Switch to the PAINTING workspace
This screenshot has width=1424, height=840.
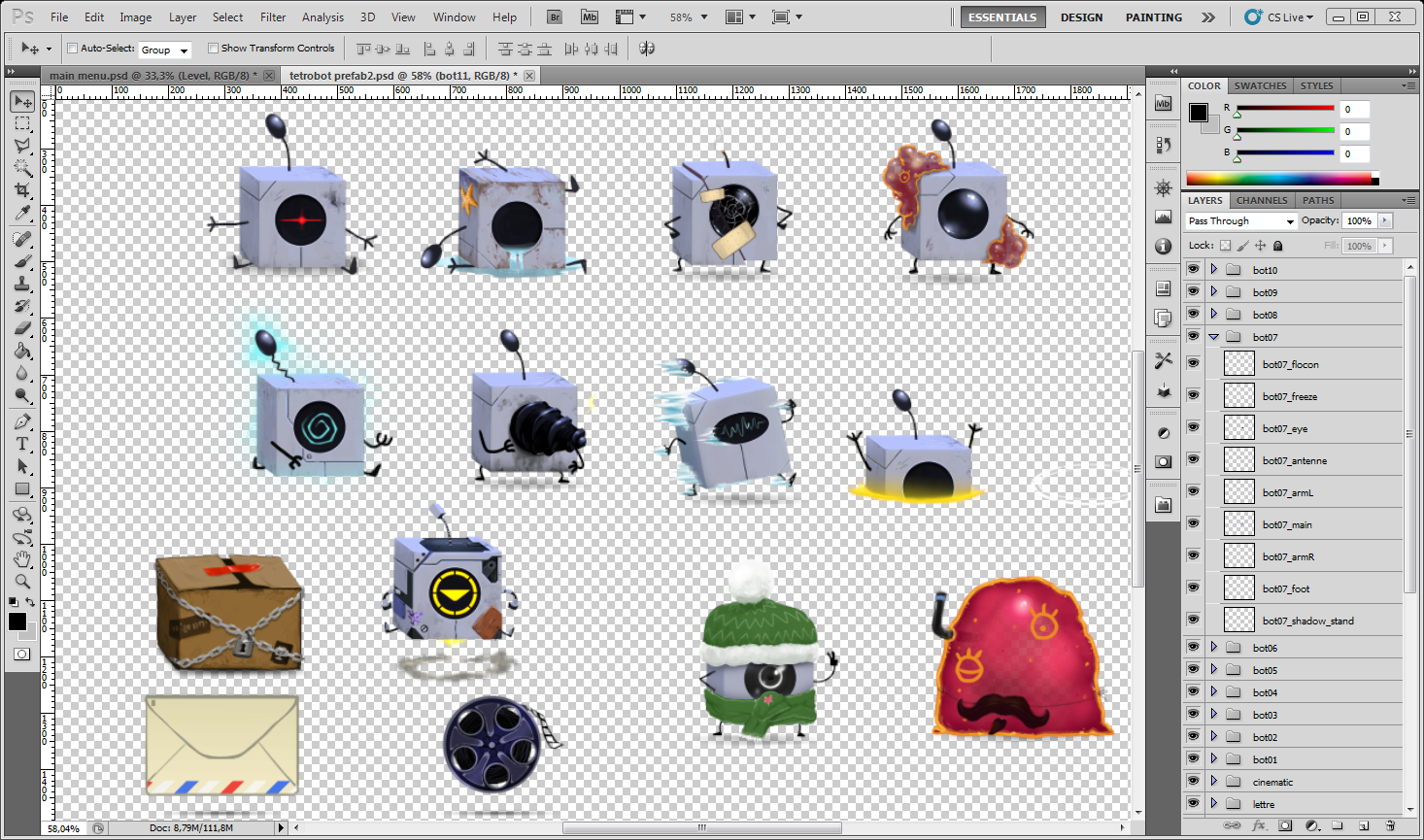pos(1154,17)
